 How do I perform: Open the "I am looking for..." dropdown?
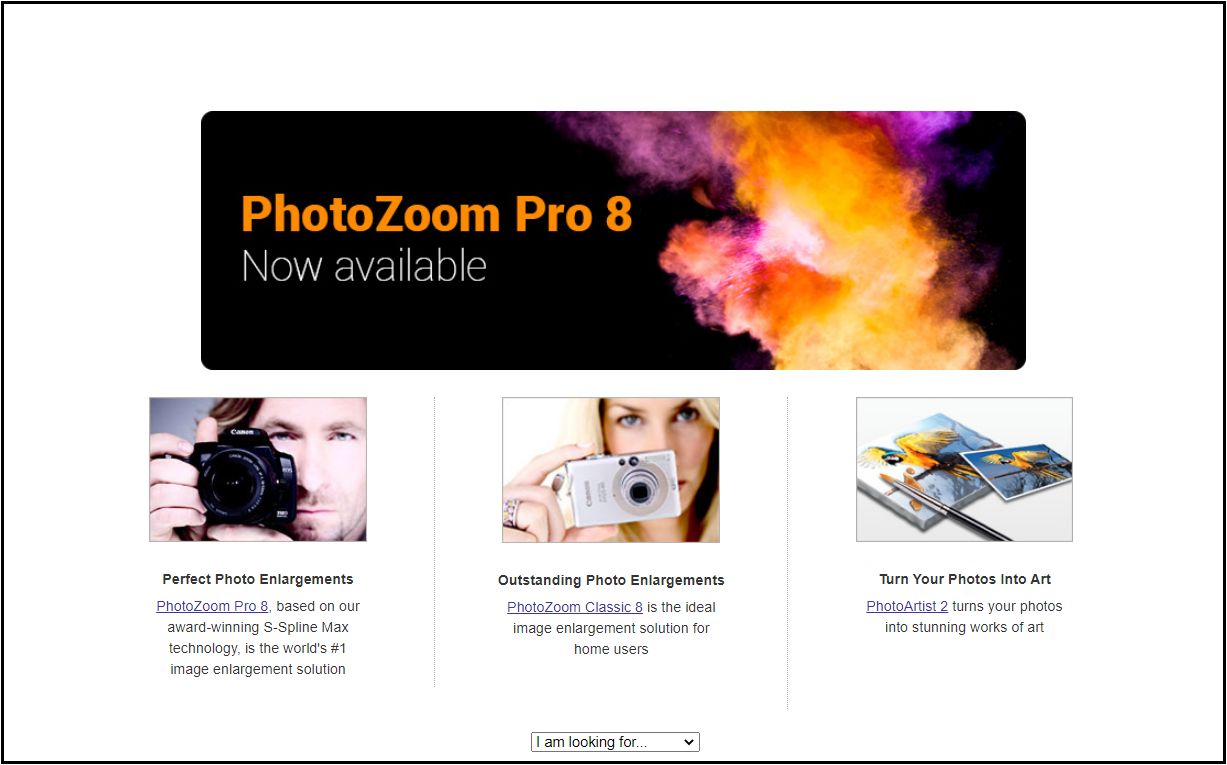(615, 742)
